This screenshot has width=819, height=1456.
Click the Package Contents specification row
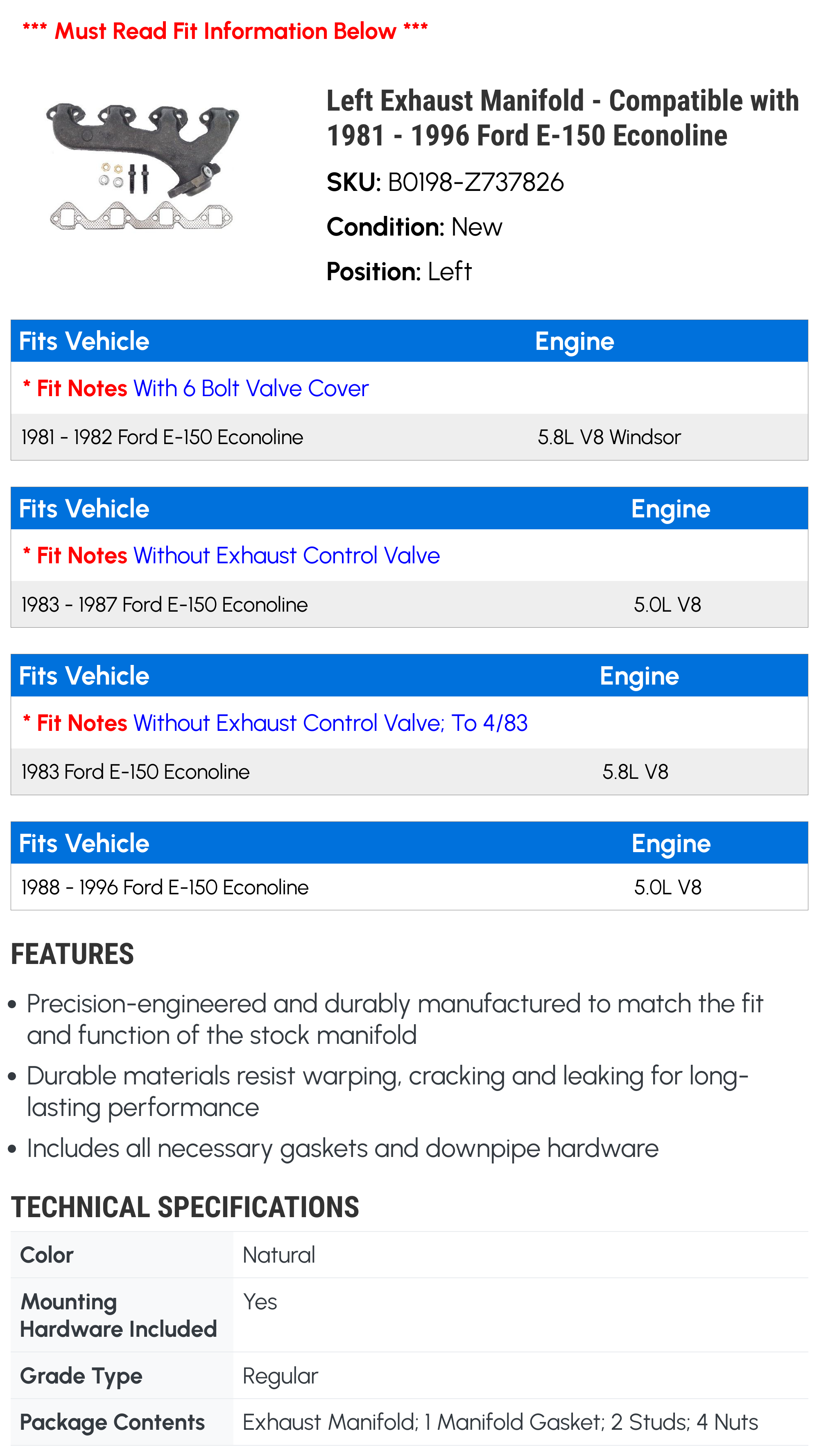[409, 1422]
